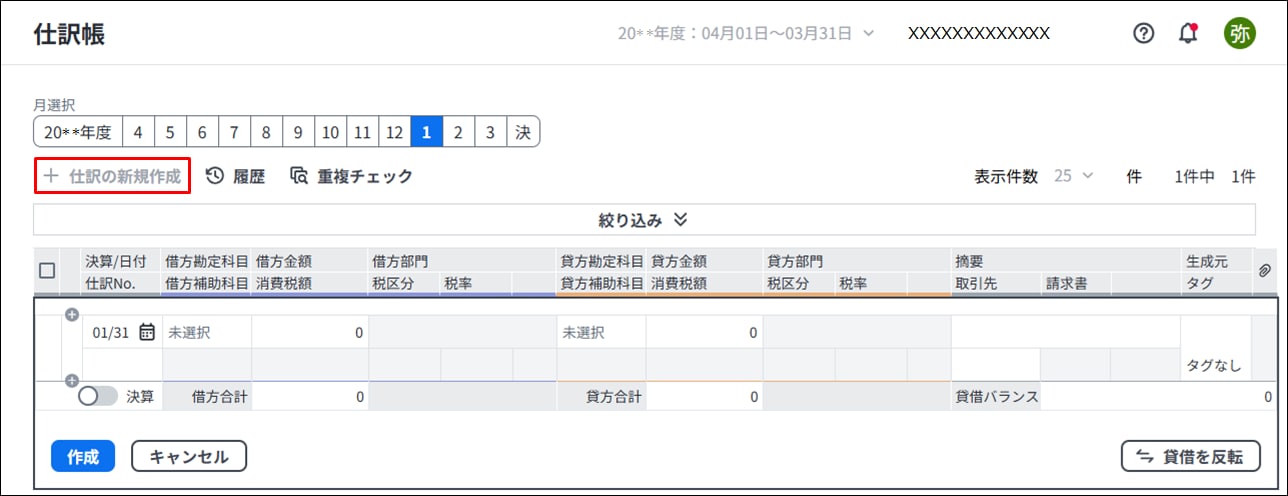This screenshot has height=496, width=1288.
Task: Select the 20**年度 month tab
Action: pyautogui.click(x=78, y=132)
